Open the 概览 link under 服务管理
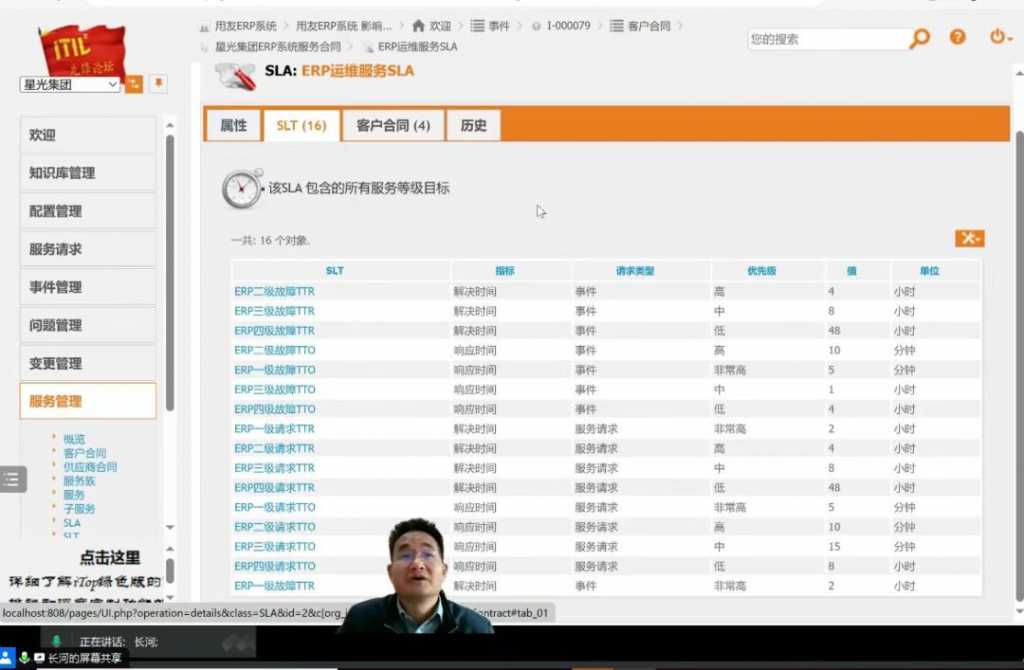 (x=74, y=439)
